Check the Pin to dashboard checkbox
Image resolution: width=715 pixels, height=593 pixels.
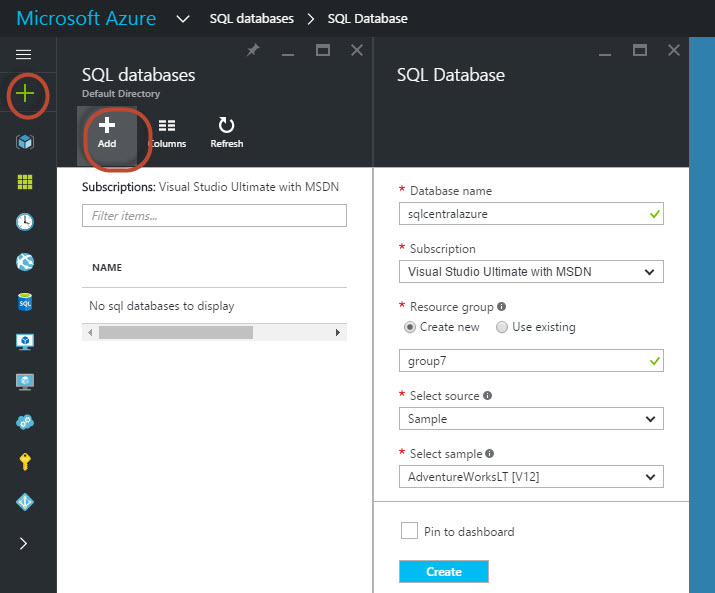pyautogui.click(x=409, y=531)
